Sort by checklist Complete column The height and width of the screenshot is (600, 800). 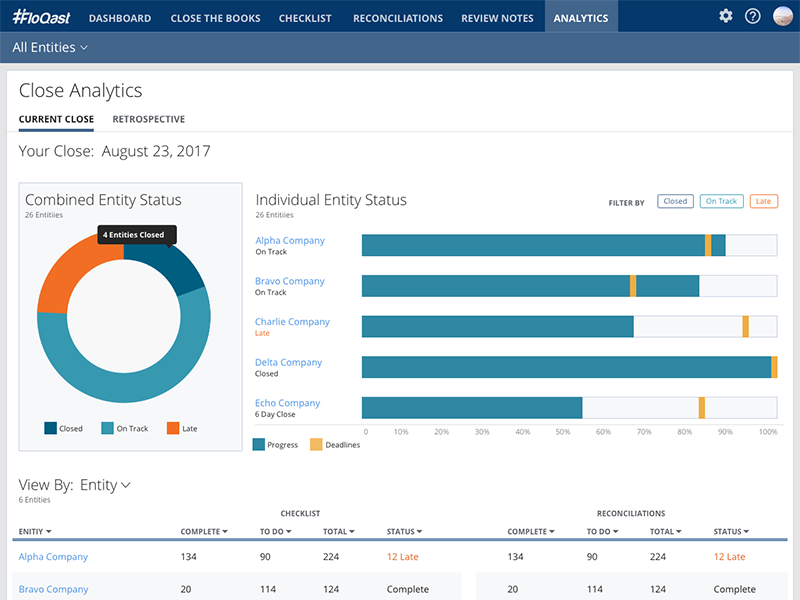tap(204, 532)
